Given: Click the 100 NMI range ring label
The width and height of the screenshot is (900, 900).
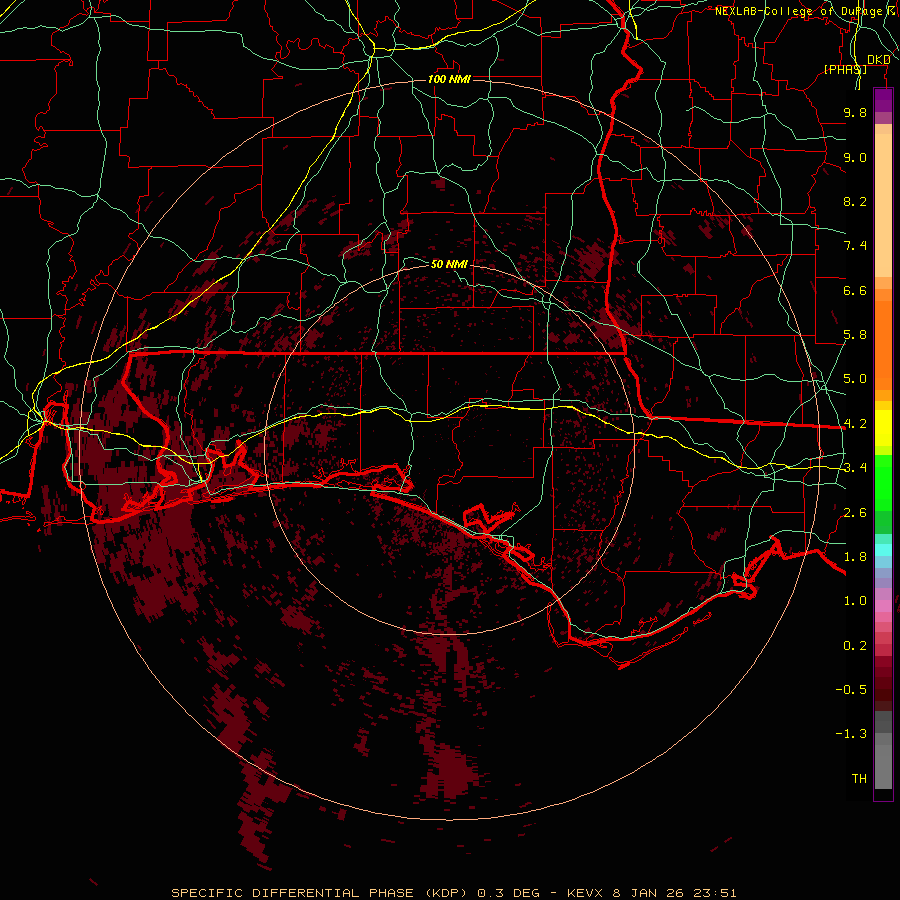Looking at the screenshot, I should point(449,79).
